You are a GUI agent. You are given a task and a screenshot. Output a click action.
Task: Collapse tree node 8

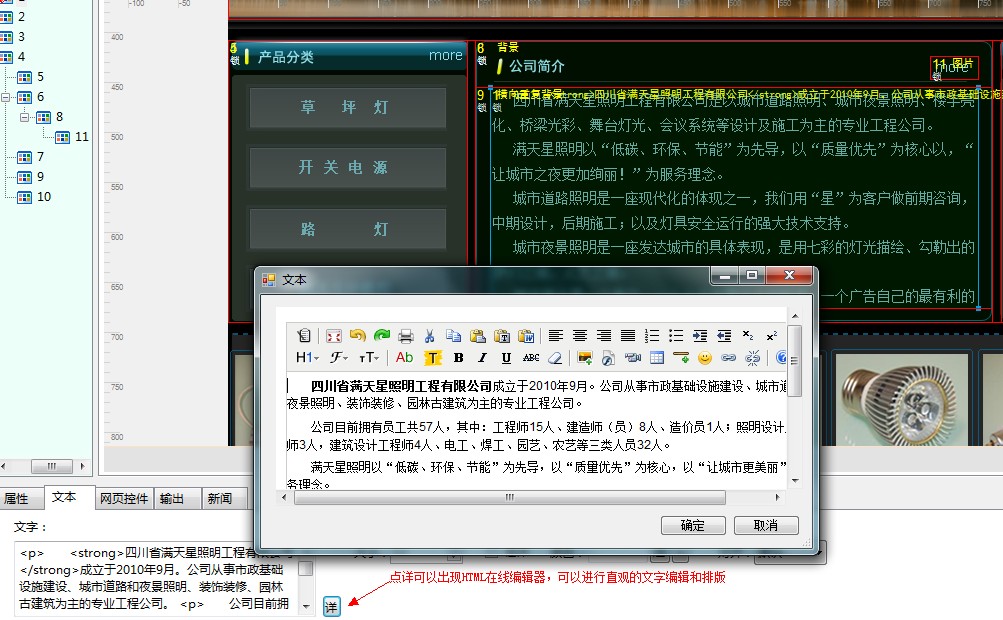point(24,117)
